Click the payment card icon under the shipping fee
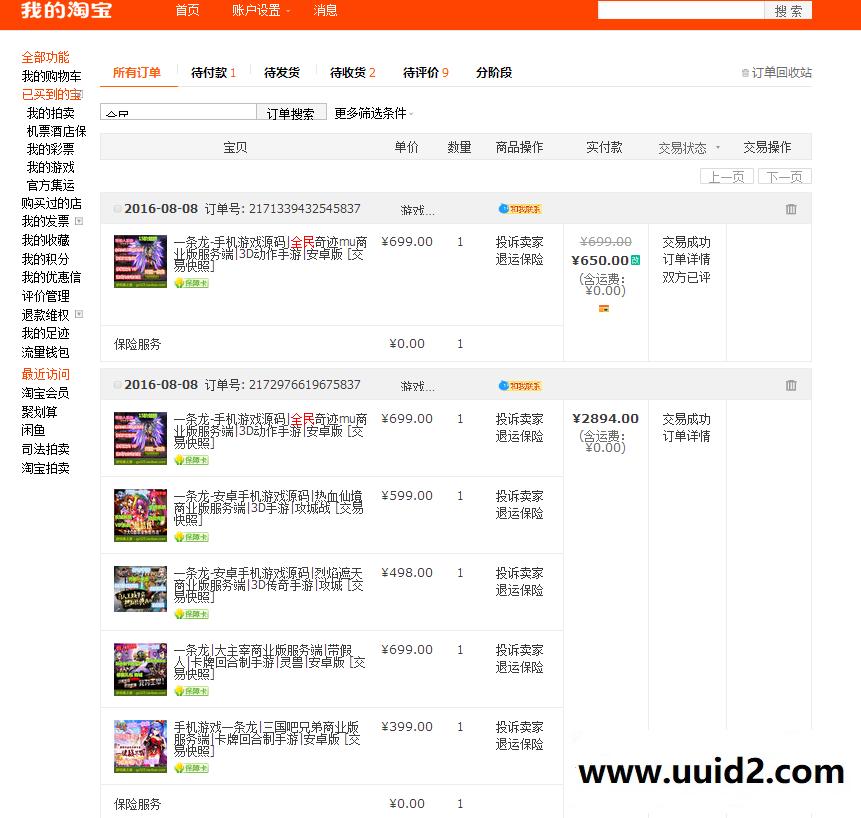The image size is (861, 818). click(x=603, y=309)
